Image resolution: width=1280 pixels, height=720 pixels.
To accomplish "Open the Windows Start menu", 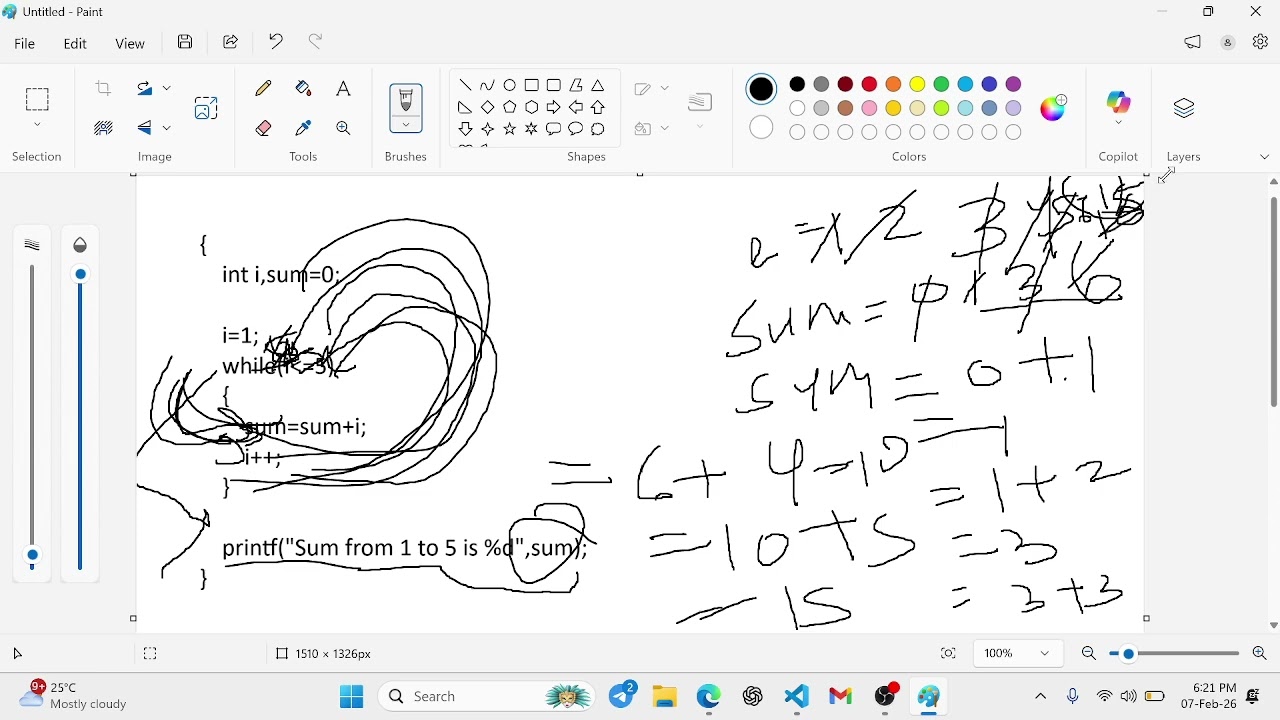I will [x=352, y=697].
